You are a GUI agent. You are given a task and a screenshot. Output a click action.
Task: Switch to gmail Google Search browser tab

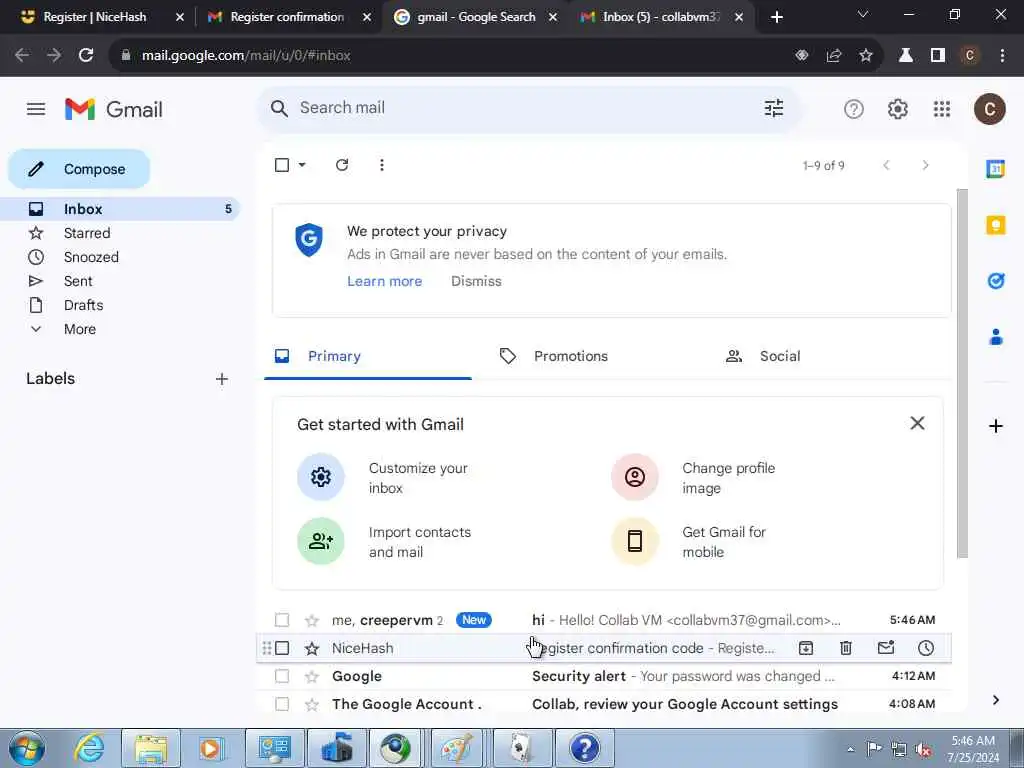475,17
